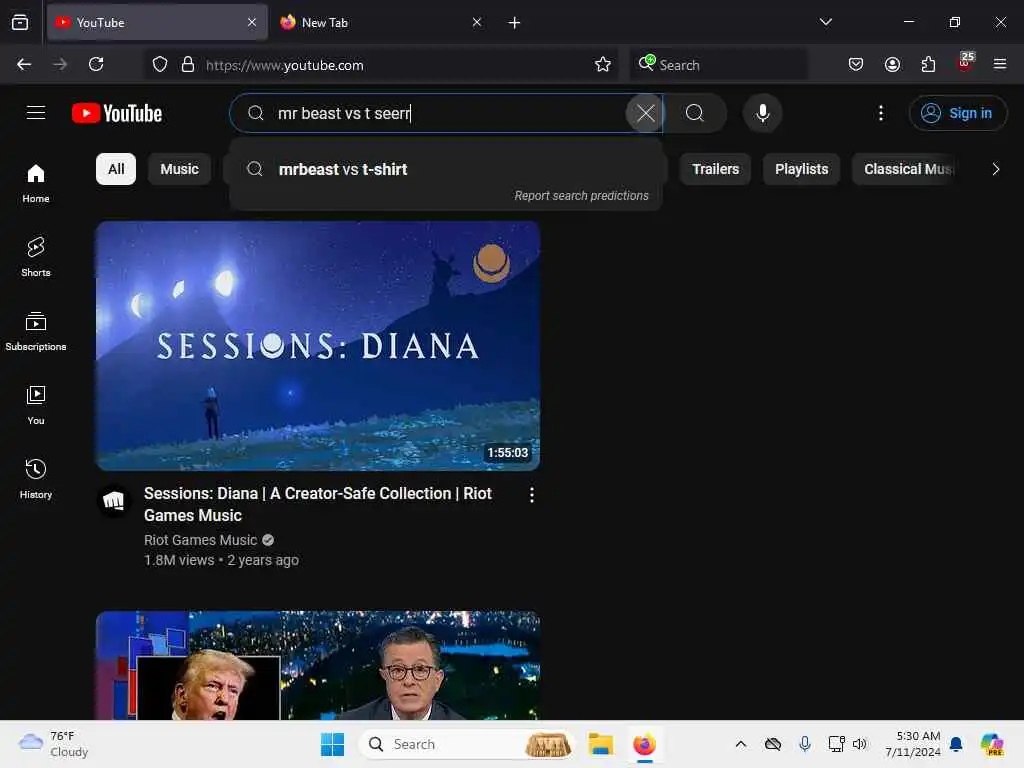Close the YouTube tab
1024x768 pixels.
[252, 23]
